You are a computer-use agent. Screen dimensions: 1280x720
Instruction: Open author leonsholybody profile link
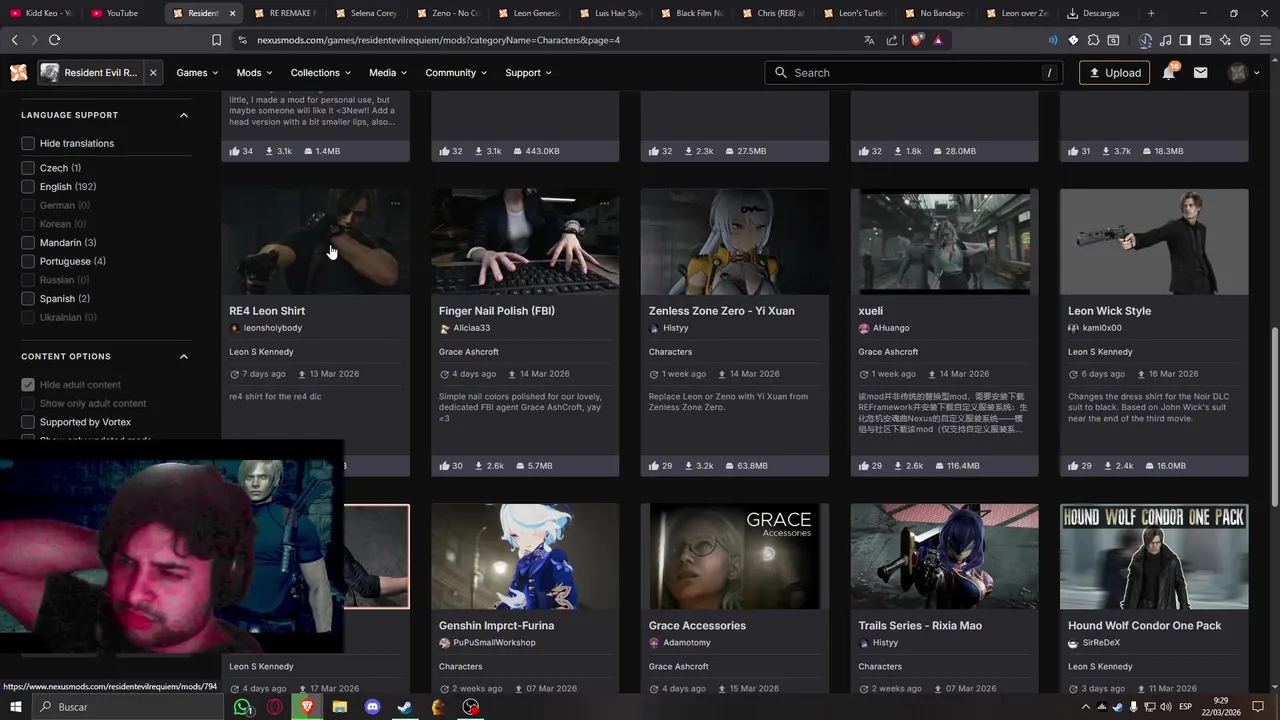tap(272, 328)
